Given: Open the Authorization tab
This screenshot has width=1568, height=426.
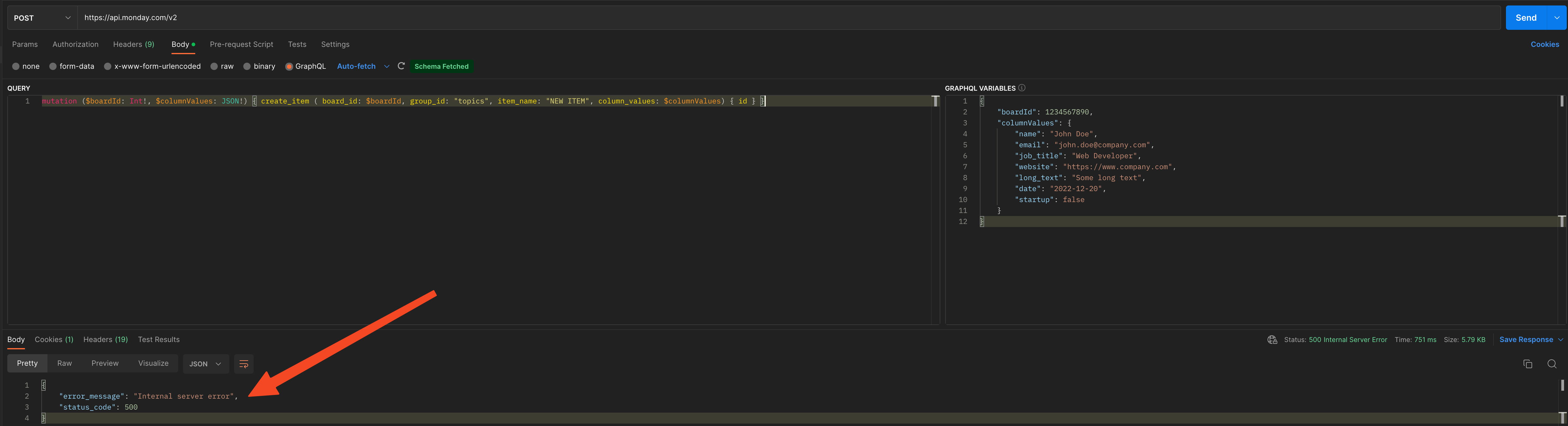Looking at the screenshot, I should tap(75, 44).
